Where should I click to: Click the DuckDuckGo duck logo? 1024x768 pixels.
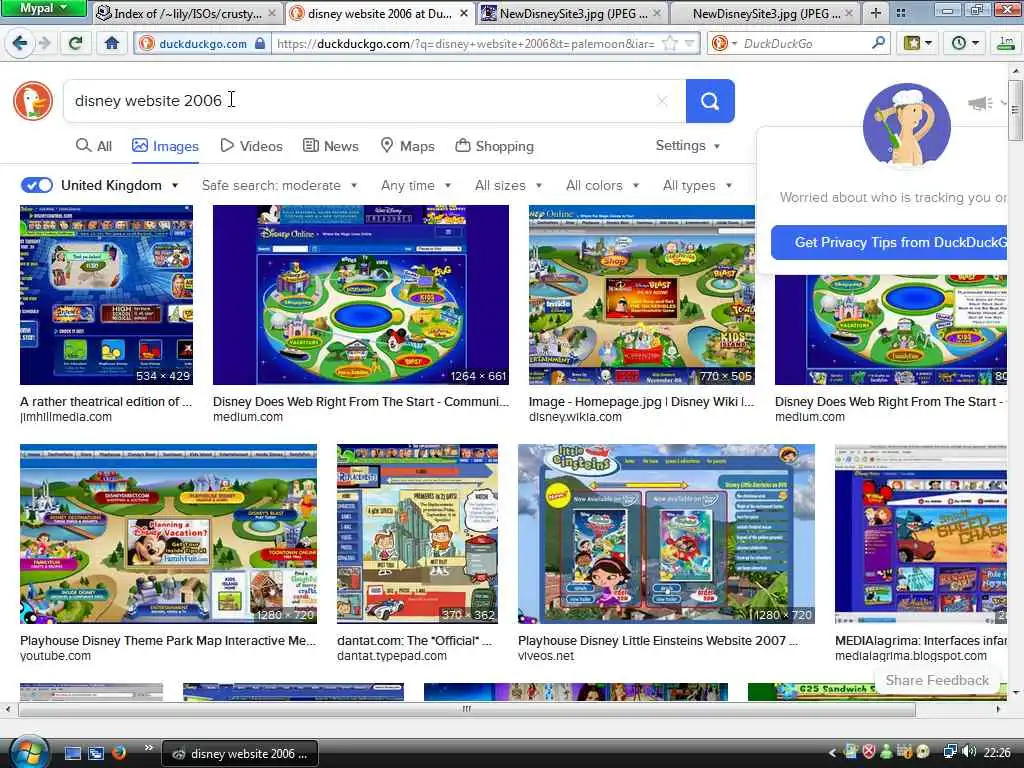click(x=33, y=101)
